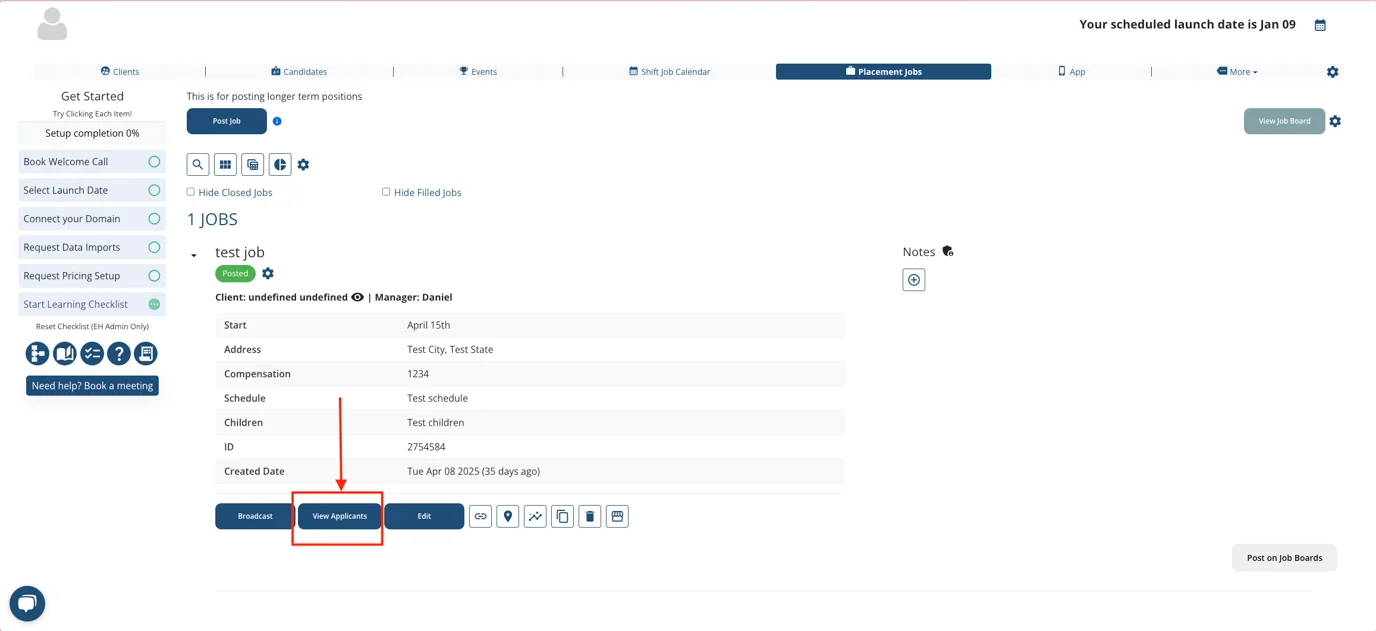Click Need help? Book a meeting

coord(92,386)
